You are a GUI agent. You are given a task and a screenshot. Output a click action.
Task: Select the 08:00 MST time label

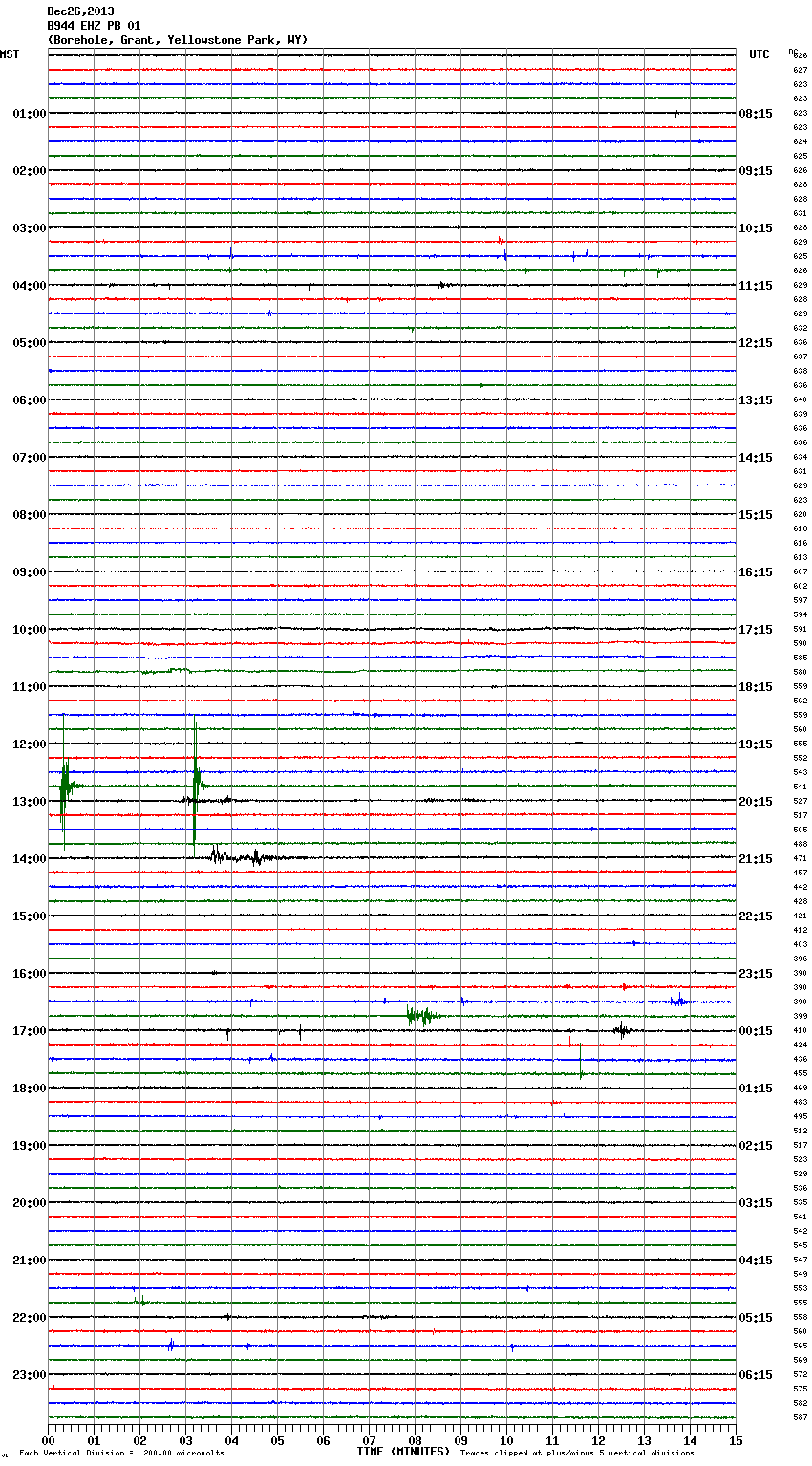click(30, 515)
